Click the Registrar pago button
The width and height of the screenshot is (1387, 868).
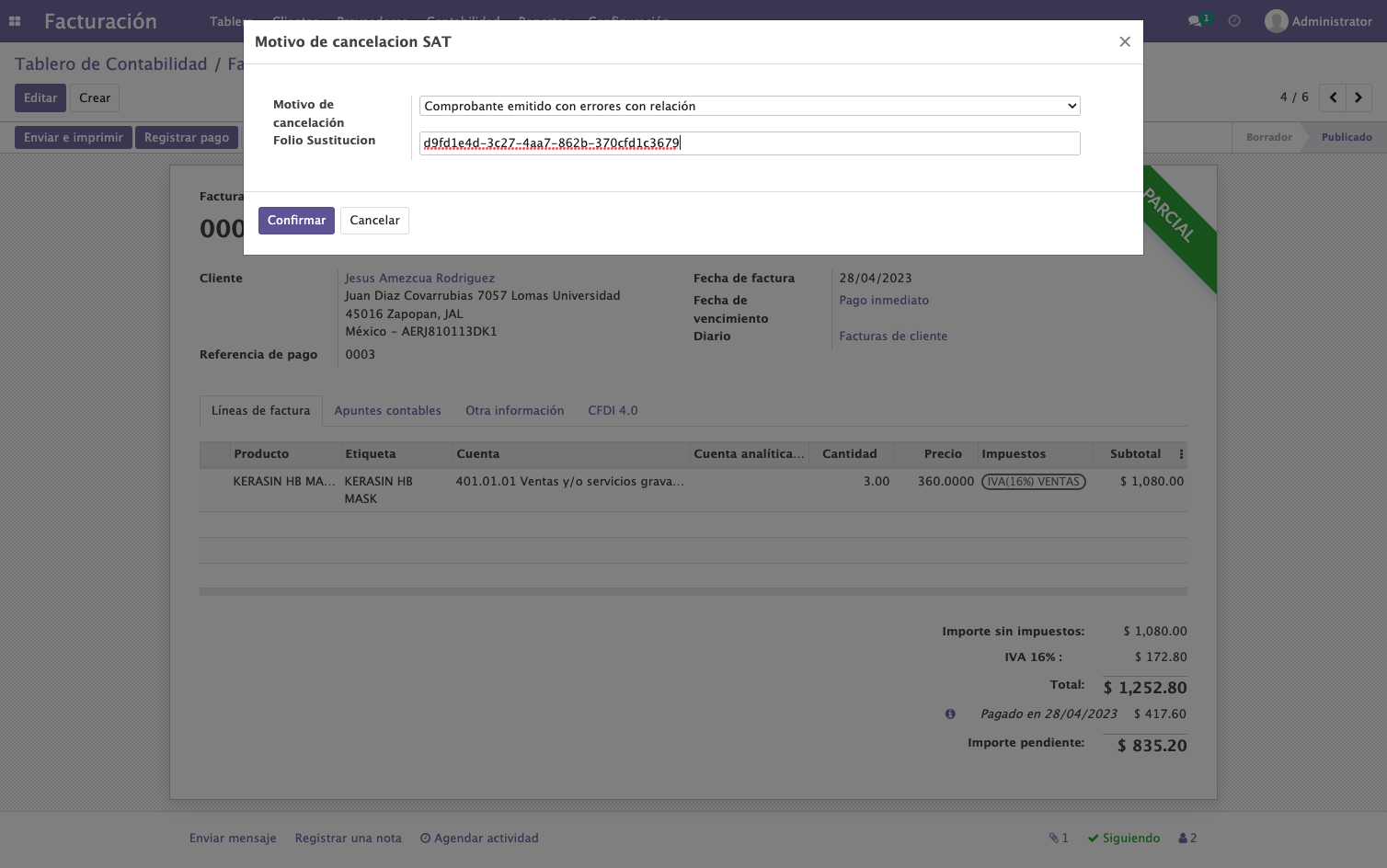pos(187,138)
